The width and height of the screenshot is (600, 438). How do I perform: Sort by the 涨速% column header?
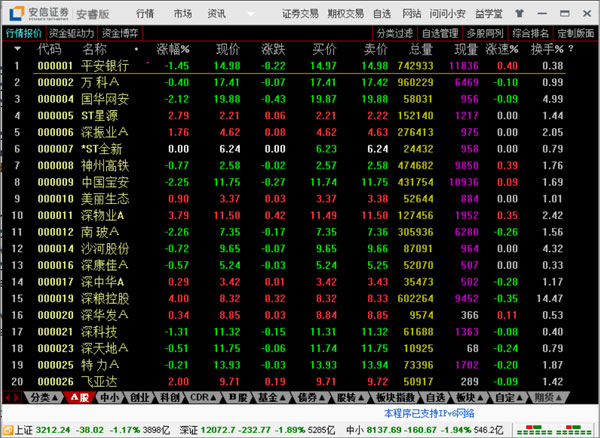[502, 49]
